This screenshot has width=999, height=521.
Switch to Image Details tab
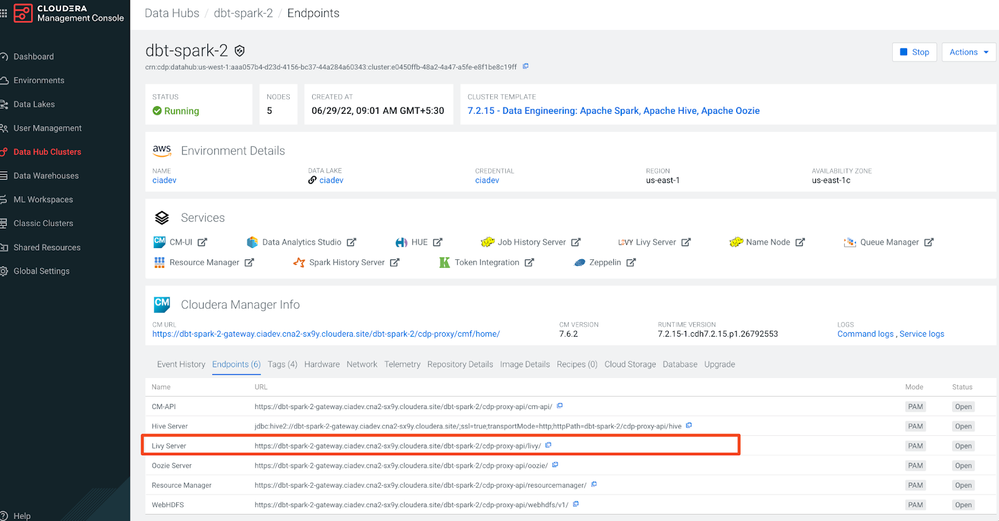[525, 364]
